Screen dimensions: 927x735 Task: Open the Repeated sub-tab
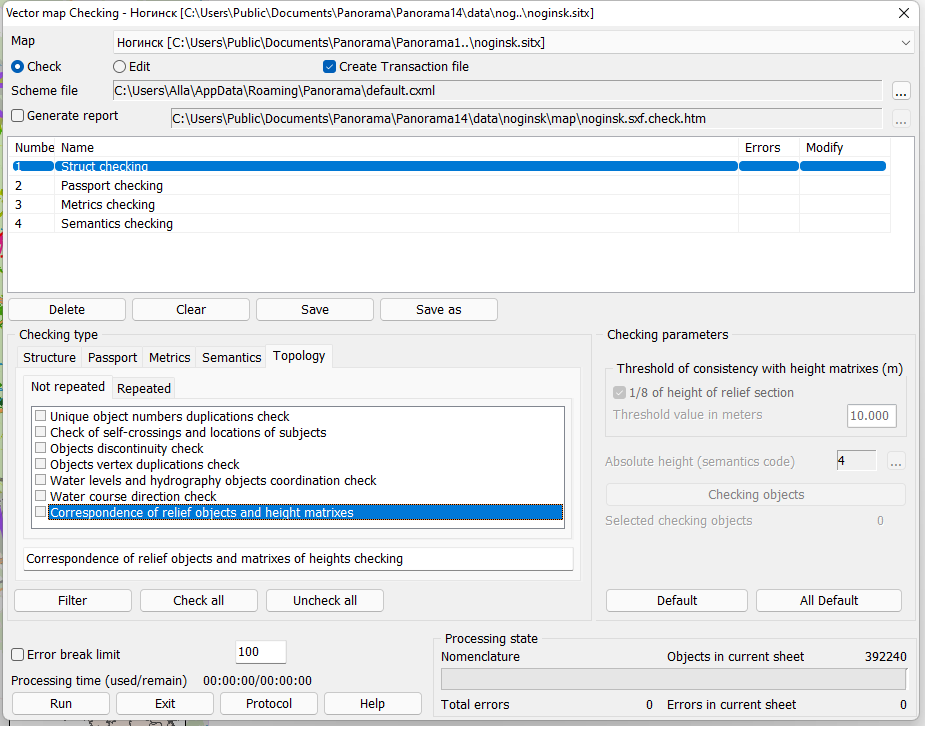point(144,388)
